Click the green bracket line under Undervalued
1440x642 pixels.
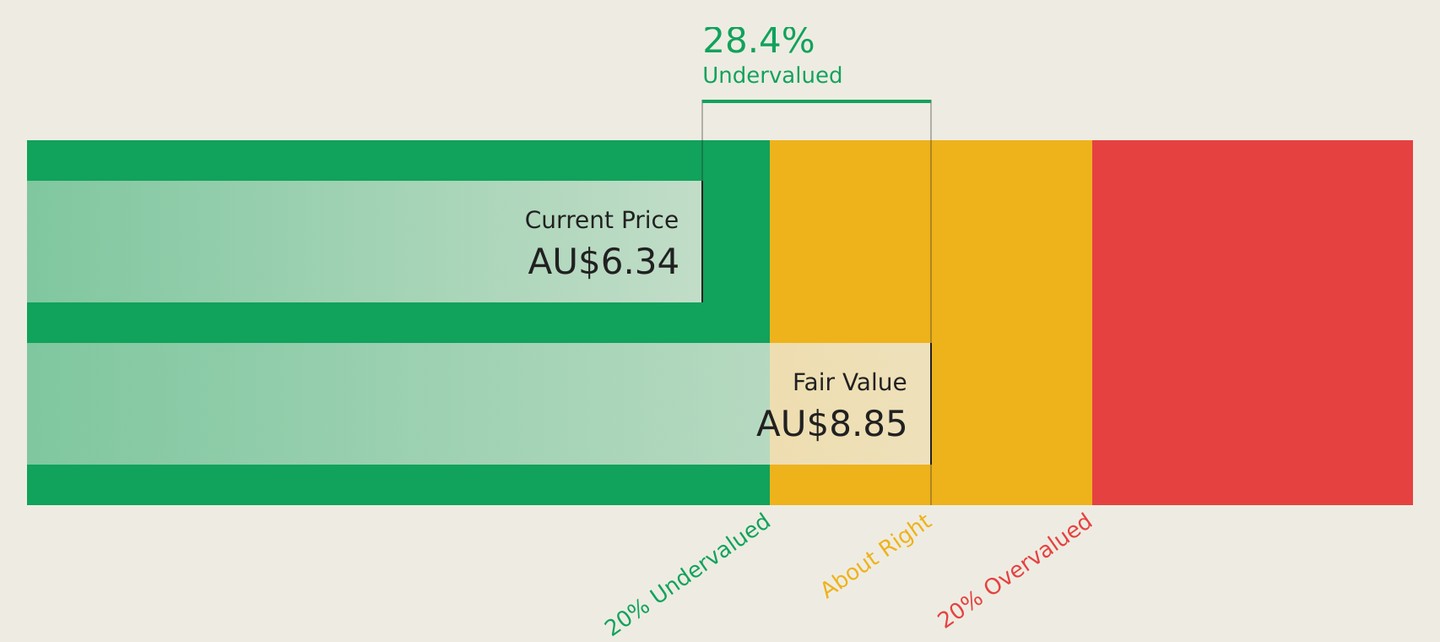816,101
